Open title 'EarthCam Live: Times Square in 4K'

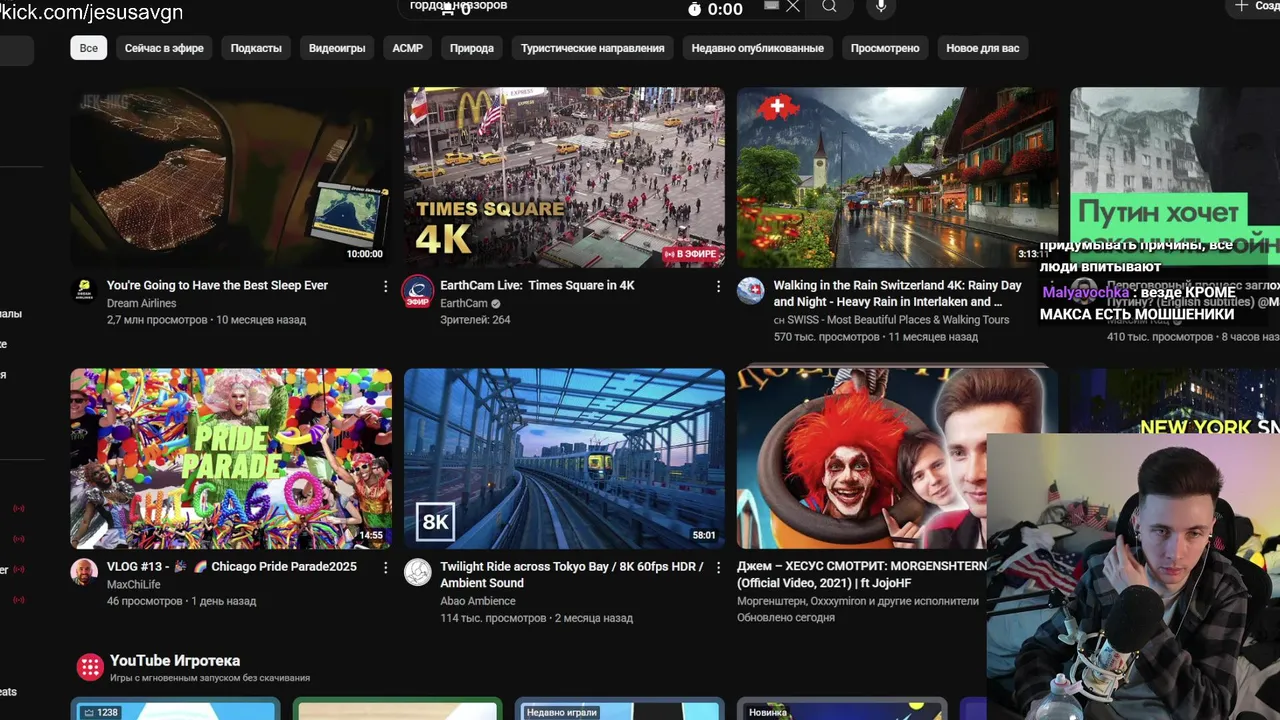[537, 285]
